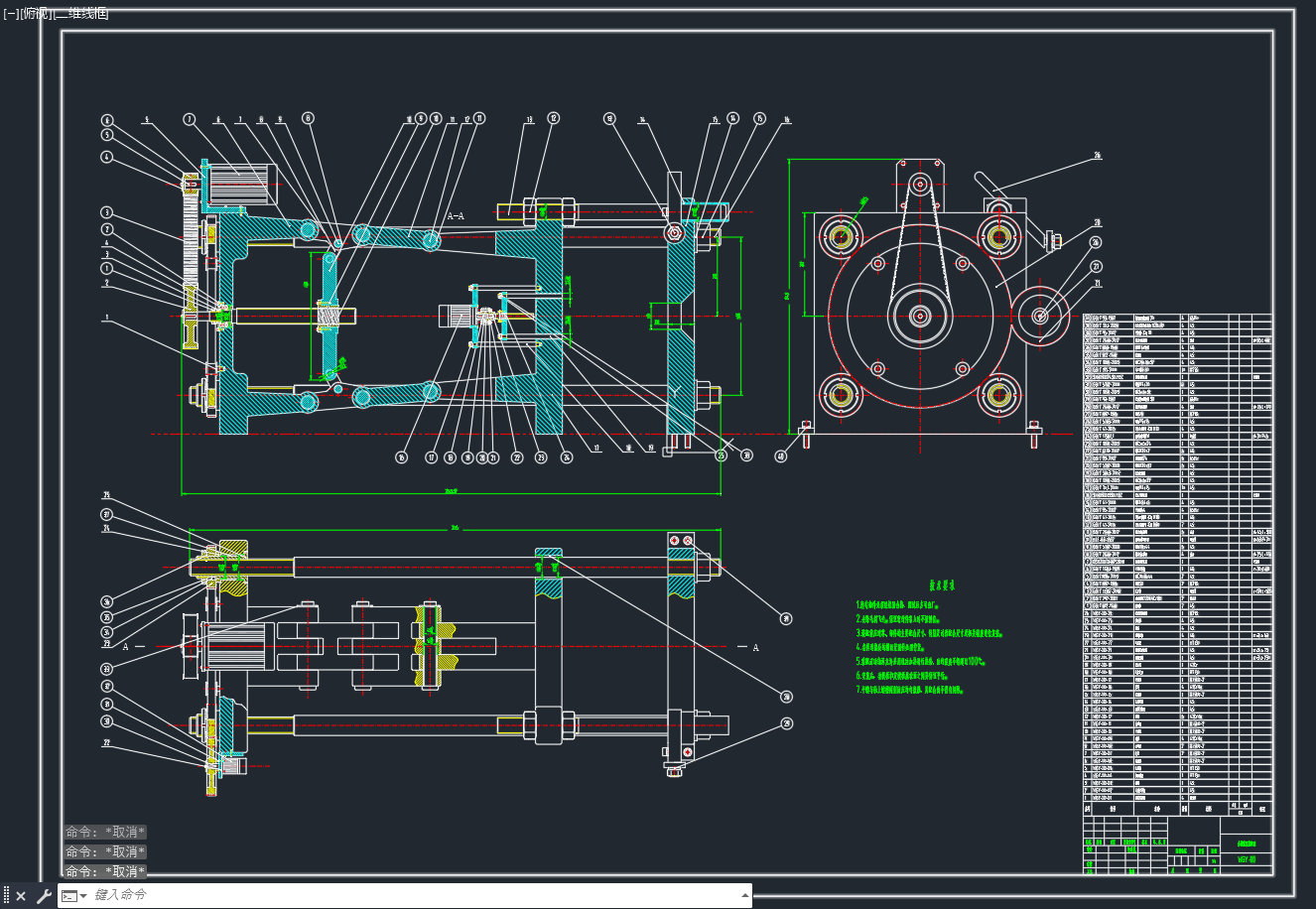Screen dimensions: 1316x909
Task: Select the A-A section label text
Action: (x=456, y=215)
